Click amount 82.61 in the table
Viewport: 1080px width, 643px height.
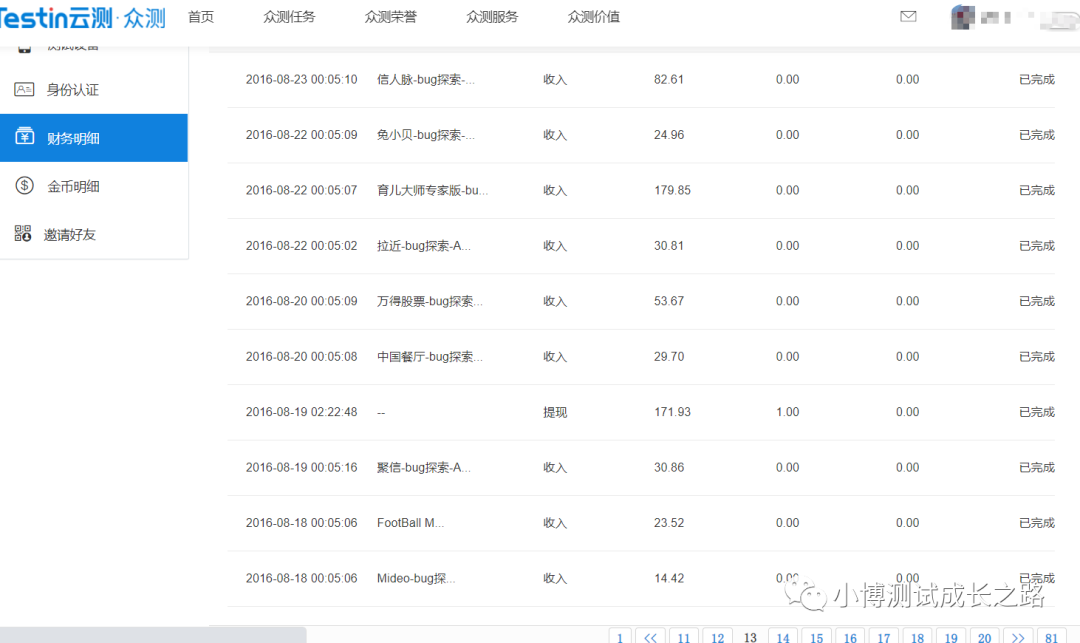[x=669, y=79]
